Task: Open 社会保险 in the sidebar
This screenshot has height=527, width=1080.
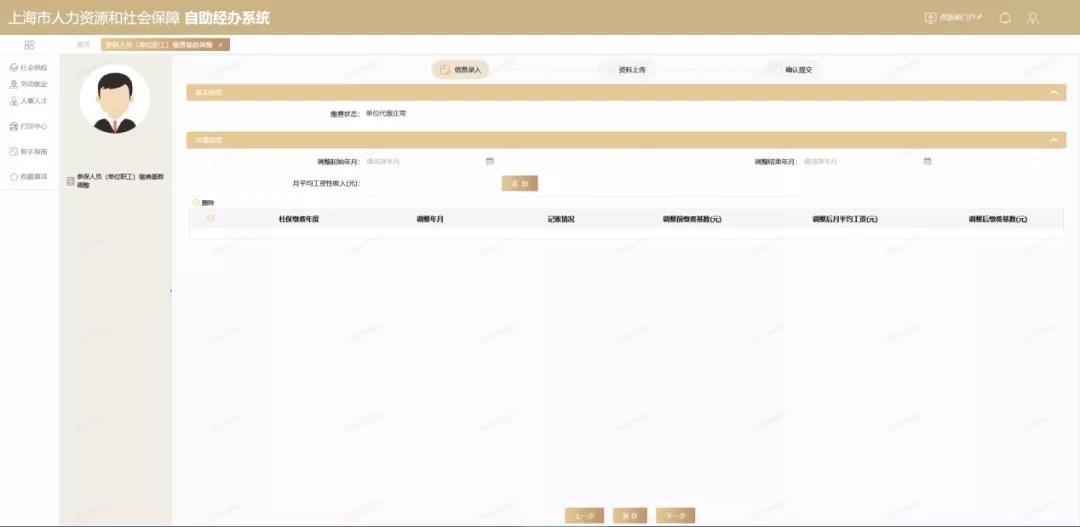Action: [28, 68]
